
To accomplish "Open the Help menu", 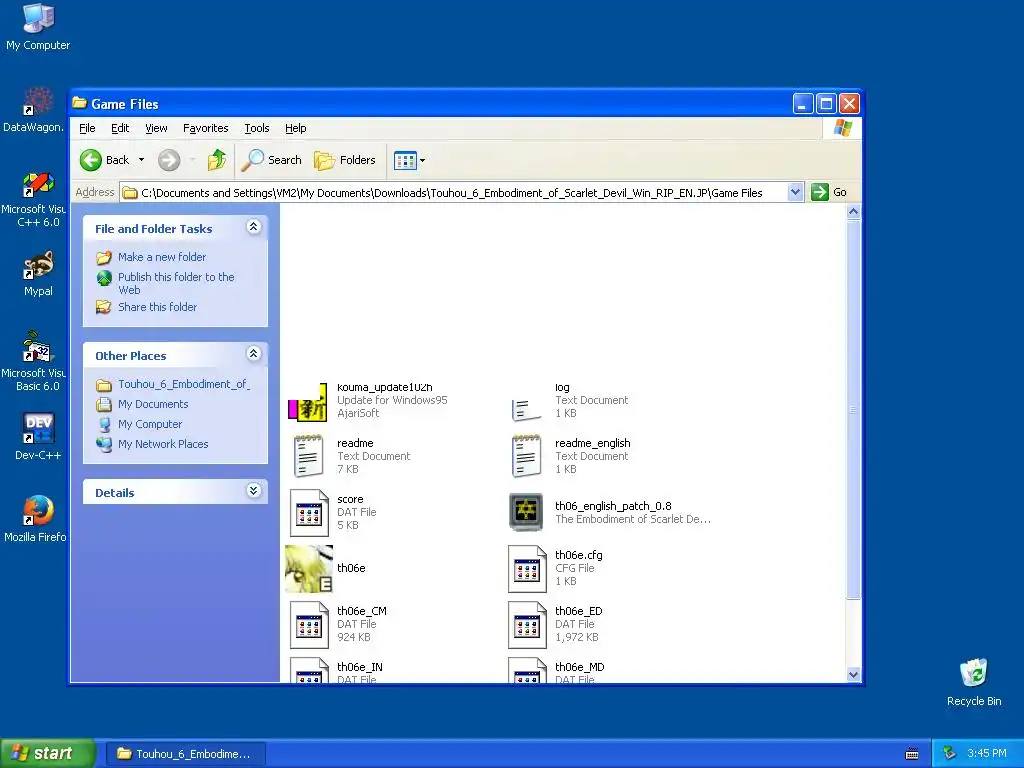I will [295, 128].
